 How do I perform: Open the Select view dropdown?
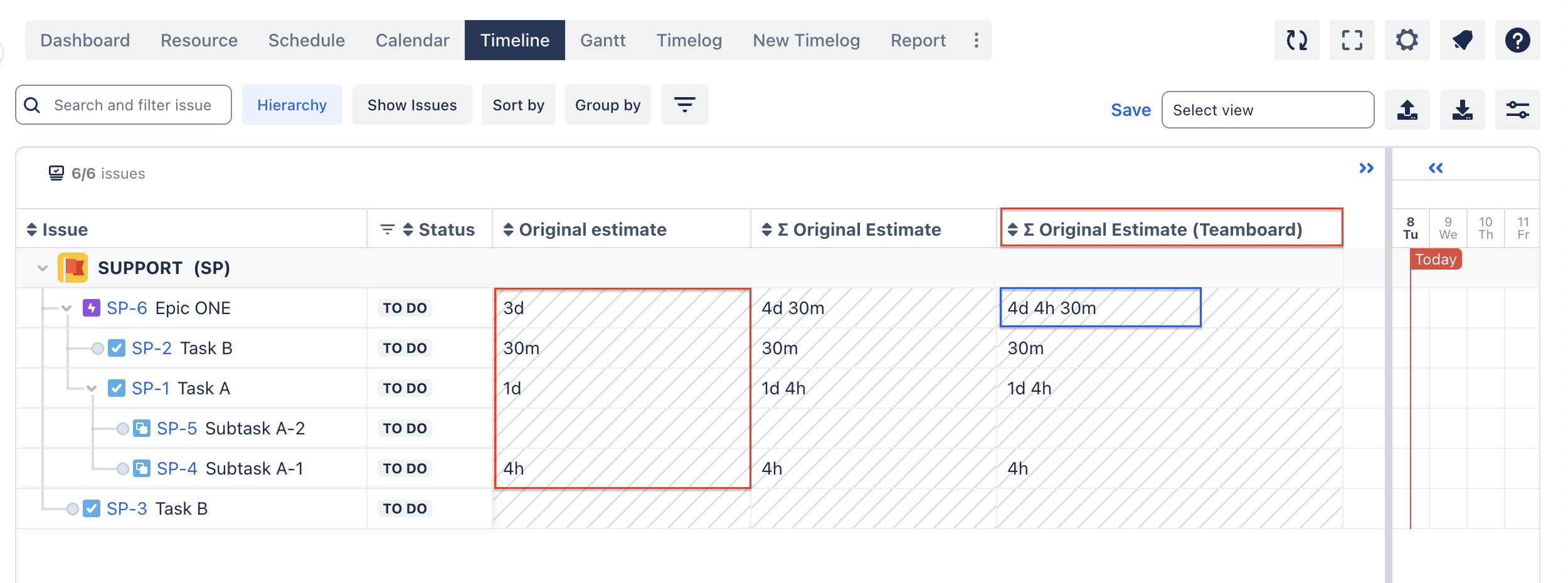(1267, 110)
